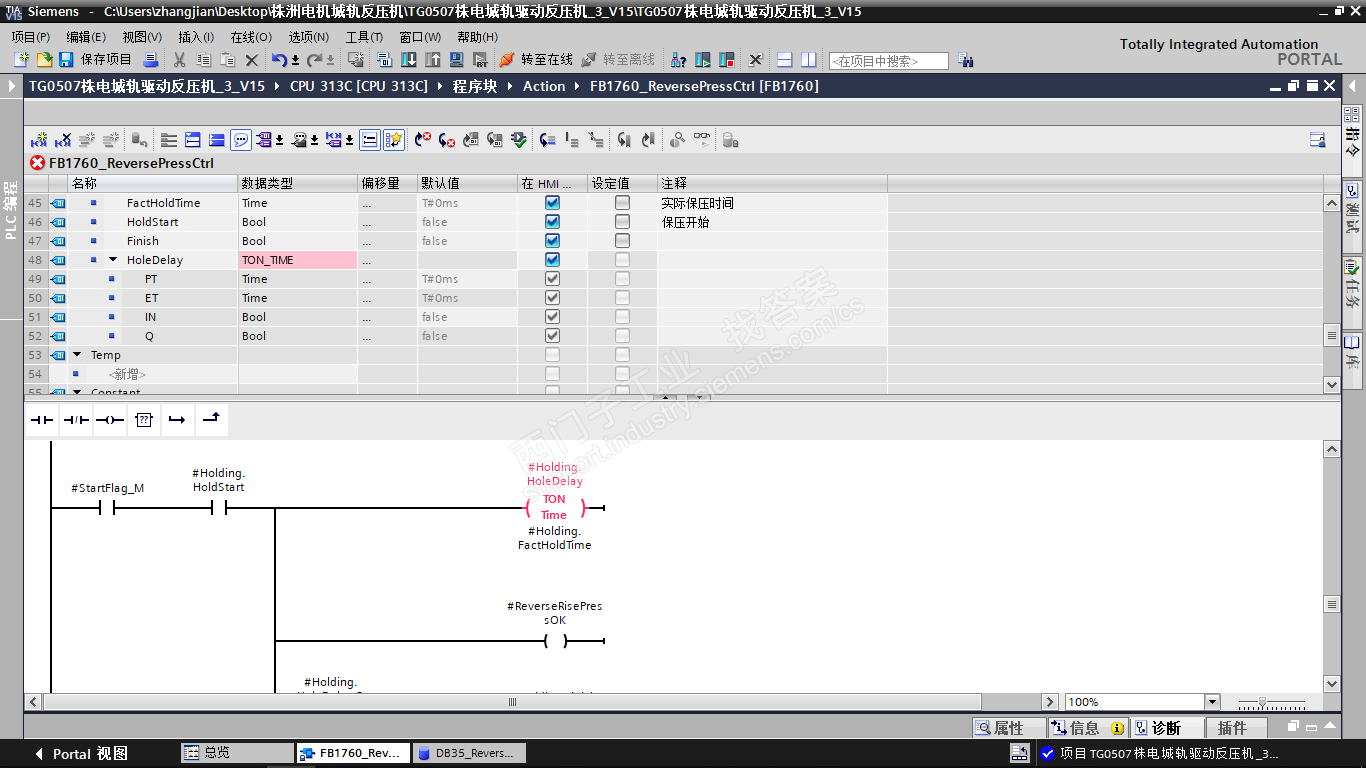Open the 工具(T) menu
Screen dimensions: 1366x768
[364, 37]
